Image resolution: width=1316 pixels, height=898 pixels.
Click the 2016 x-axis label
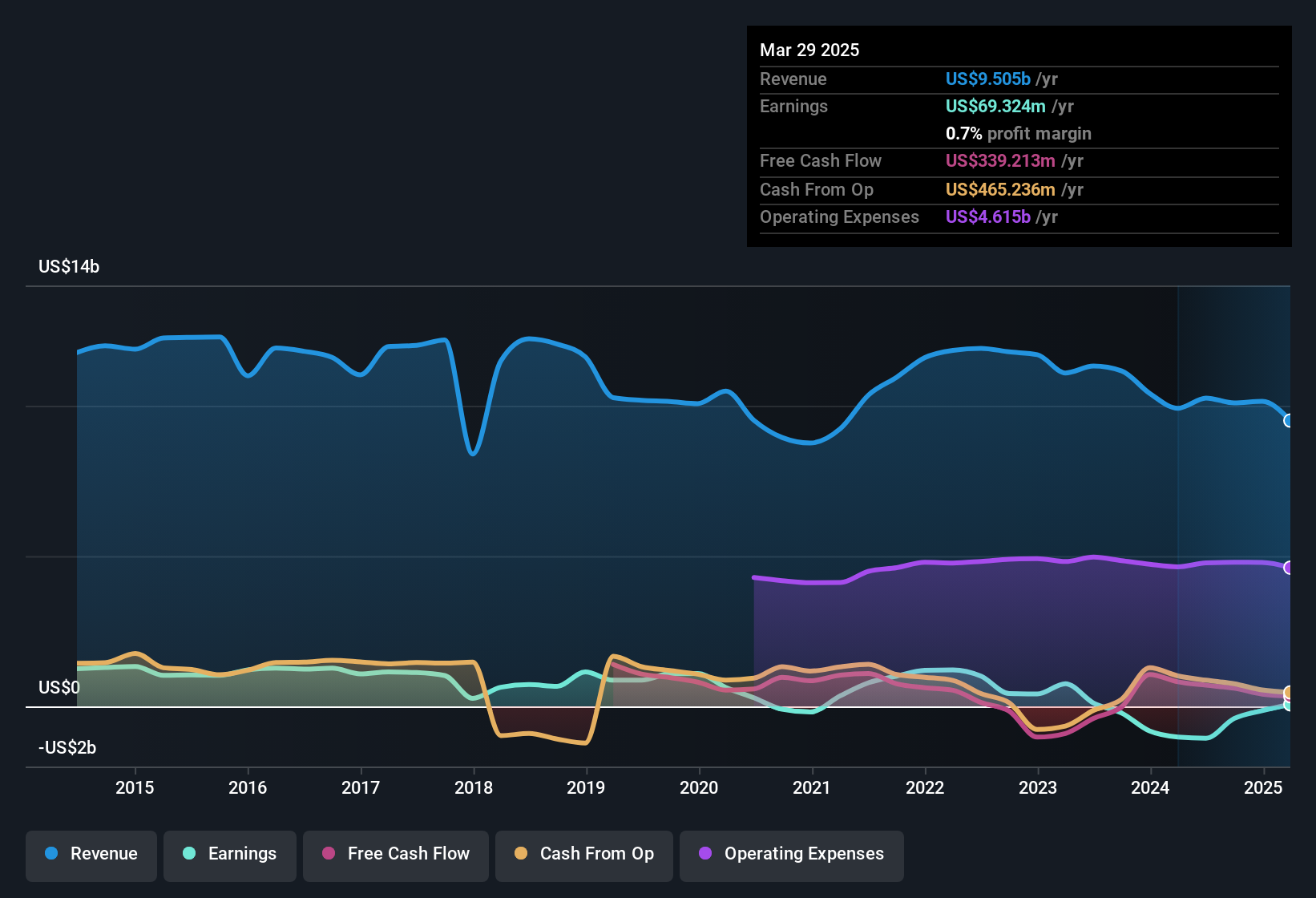tap(248, 788)
